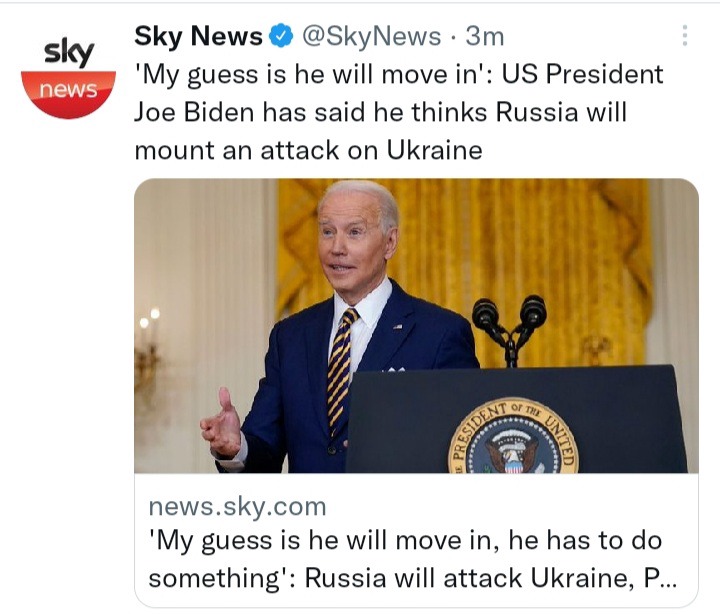Open the Biden press conference preview image
The height and width of the screenshot is (614, 720).
pyautogui.click(x=416, y=326)
